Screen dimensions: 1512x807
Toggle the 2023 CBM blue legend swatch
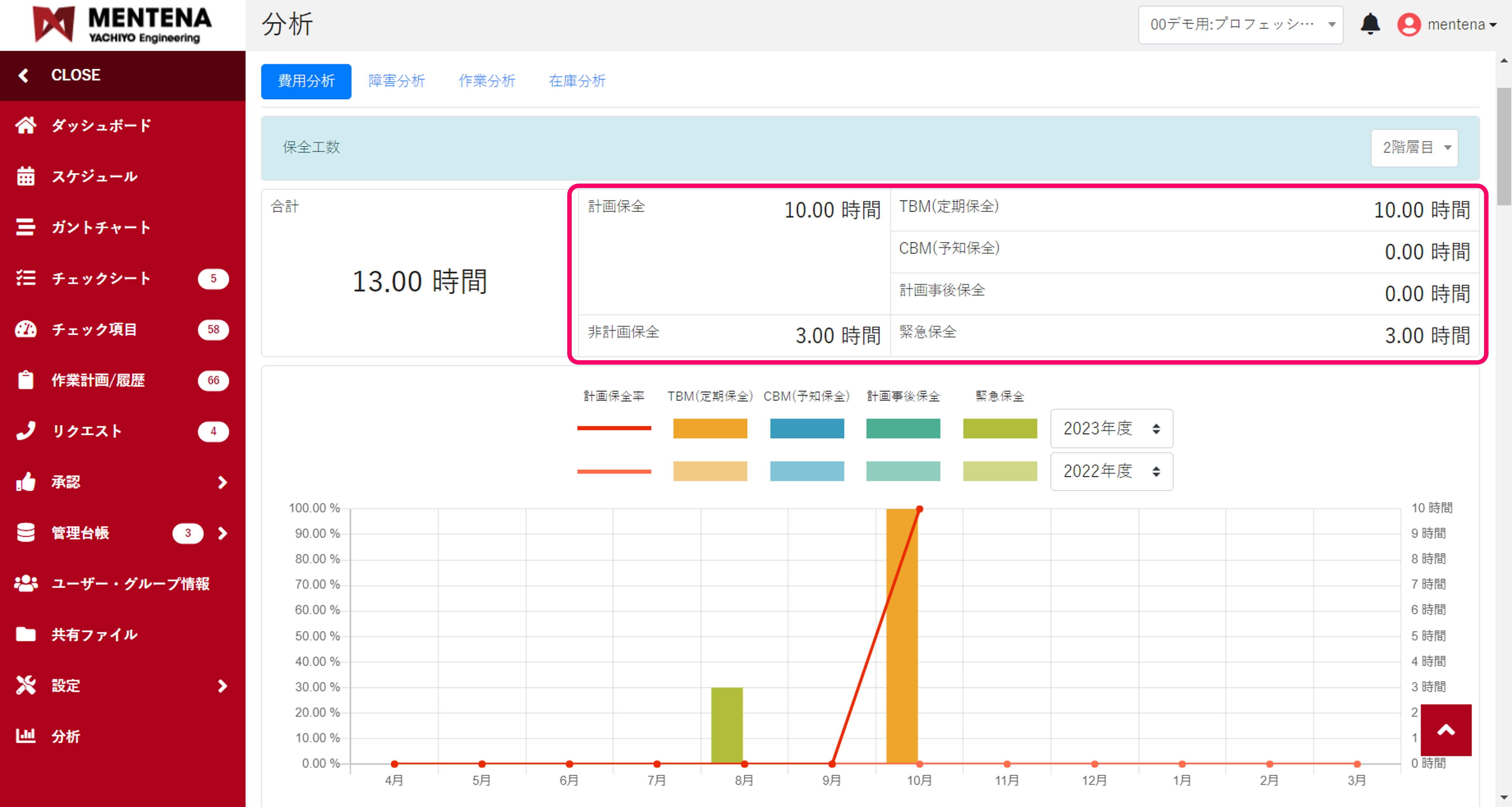tap(806, 428)
